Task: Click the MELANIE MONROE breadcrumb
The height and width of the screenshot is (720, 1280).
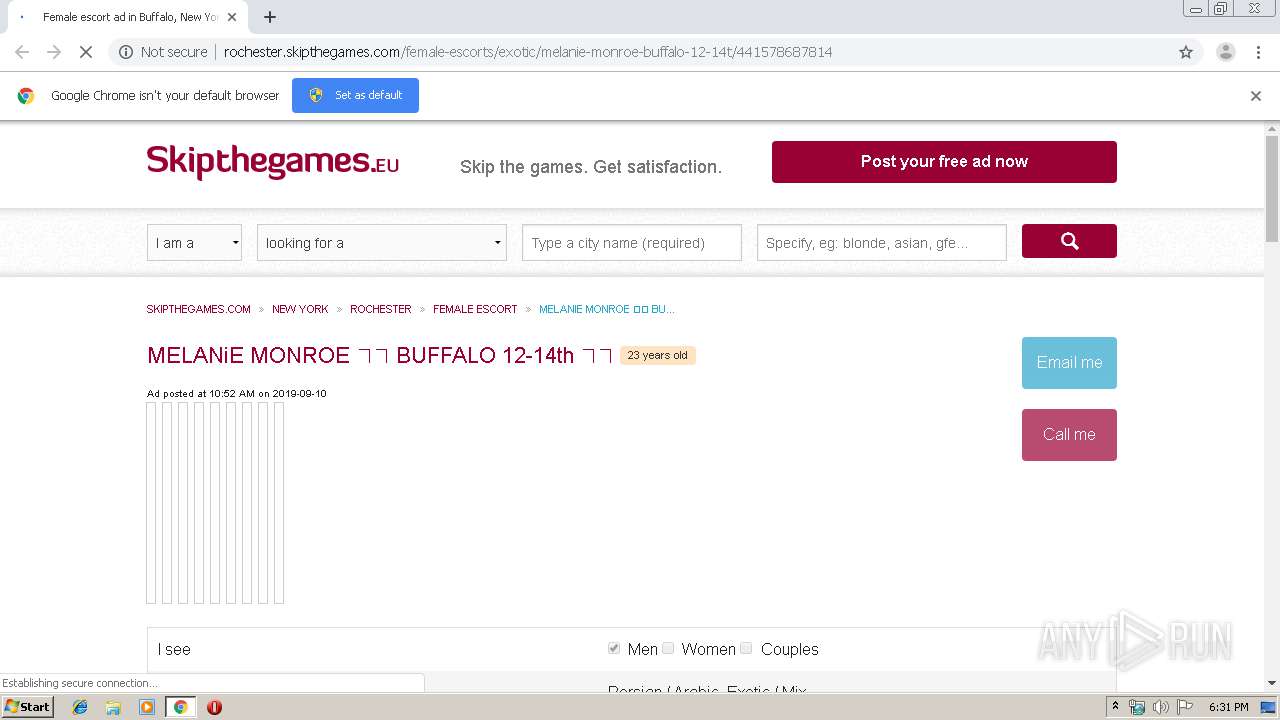Action: pos(607,309)
